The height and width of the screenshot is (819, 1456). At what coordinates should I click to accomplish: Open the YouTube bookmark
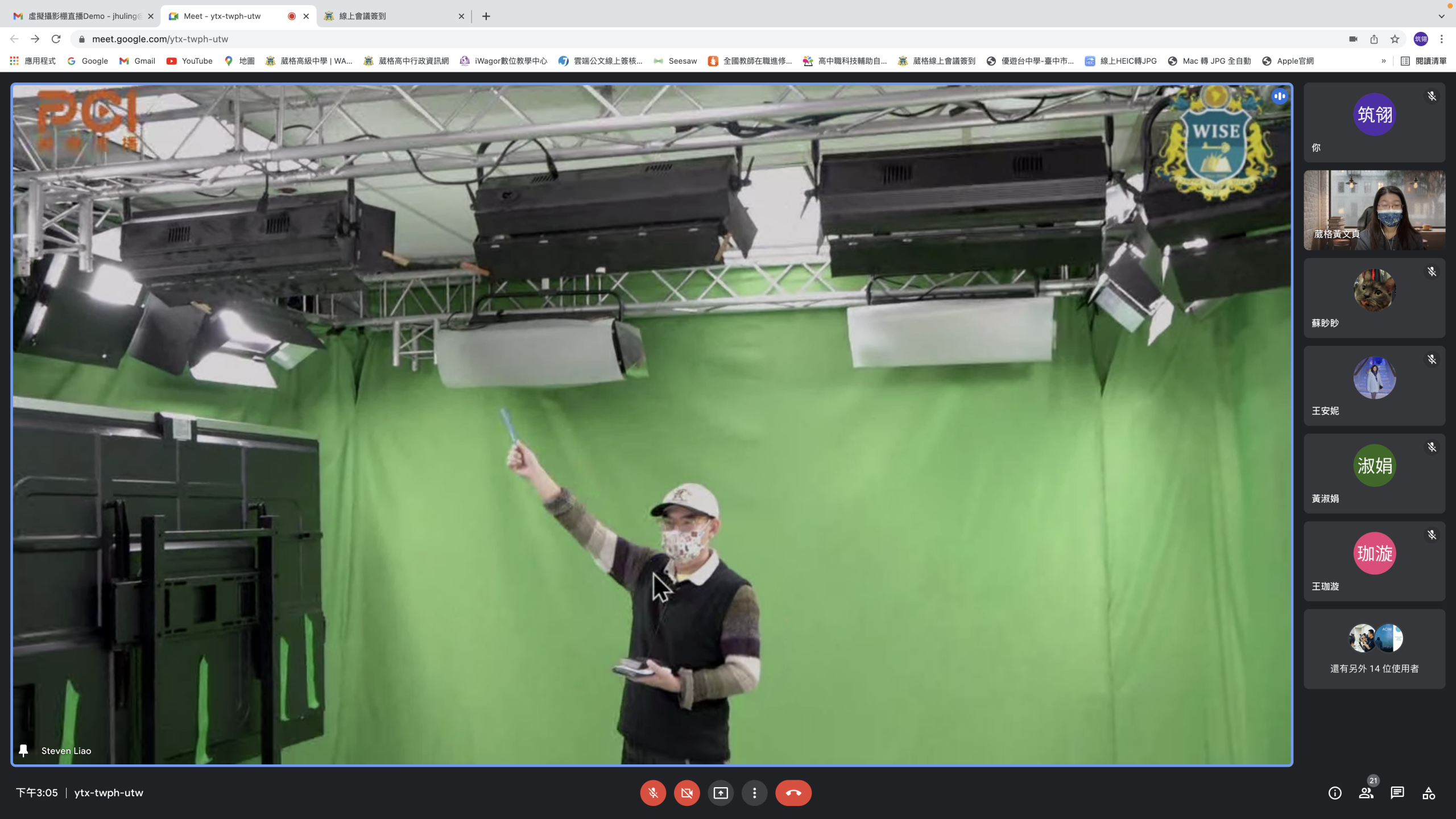189,61
